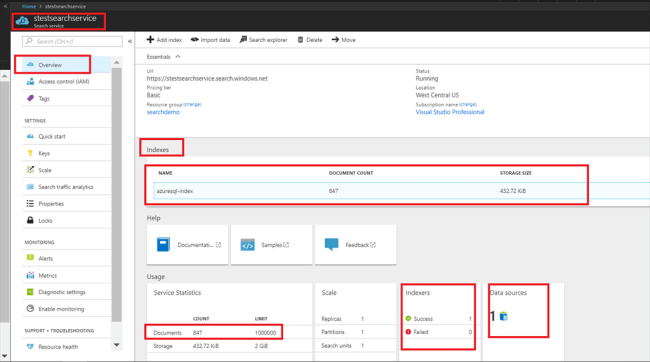The image size is (650, 362).
Task: Collapse the portal left pane arrow
Action: (x=5, y=6)
